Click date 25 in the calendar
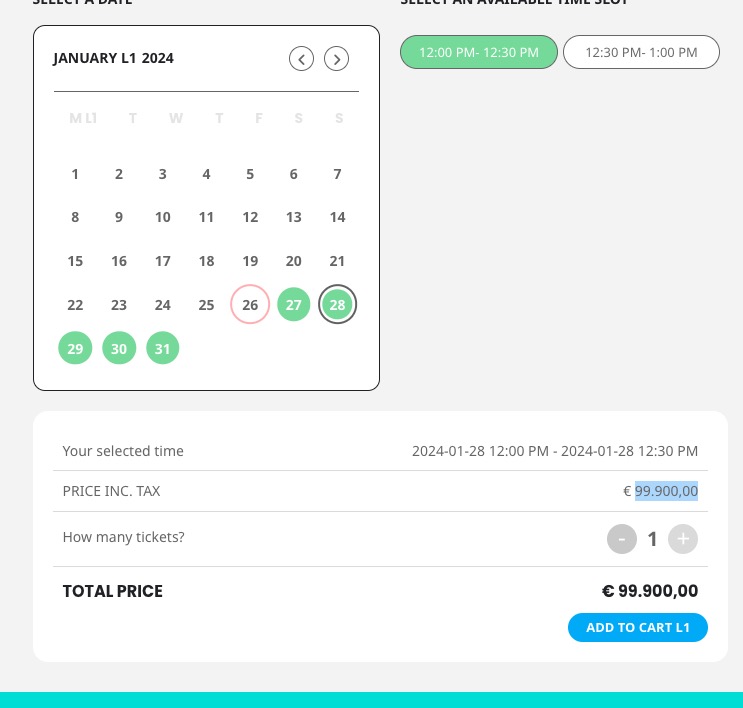 tap(206, 305)
